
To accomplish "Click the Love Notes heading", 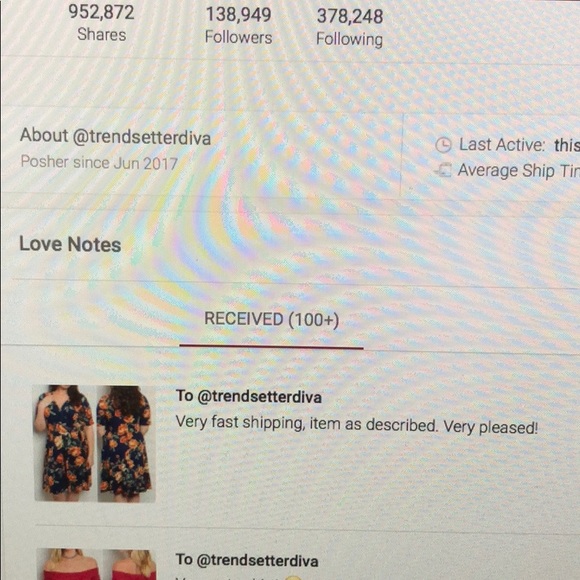I will pos(70,245).
